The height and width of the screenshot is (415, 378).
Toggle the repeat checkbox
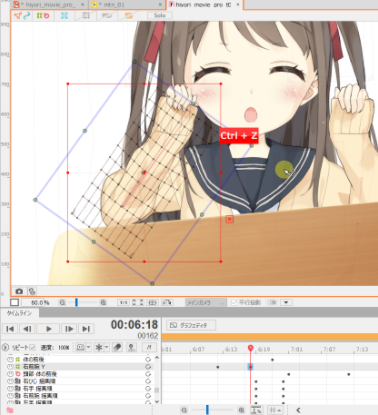(x=32, y=347)
